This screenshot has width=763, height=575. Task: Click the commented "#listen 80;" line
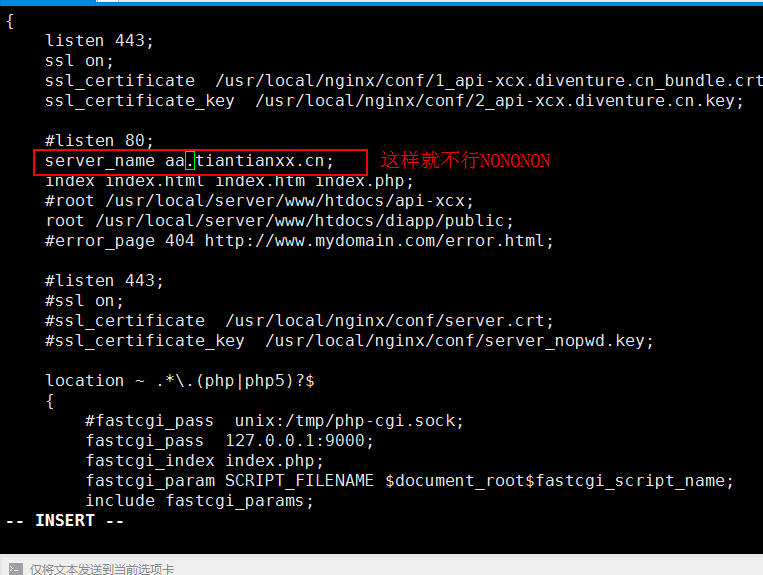coord(99,141)
